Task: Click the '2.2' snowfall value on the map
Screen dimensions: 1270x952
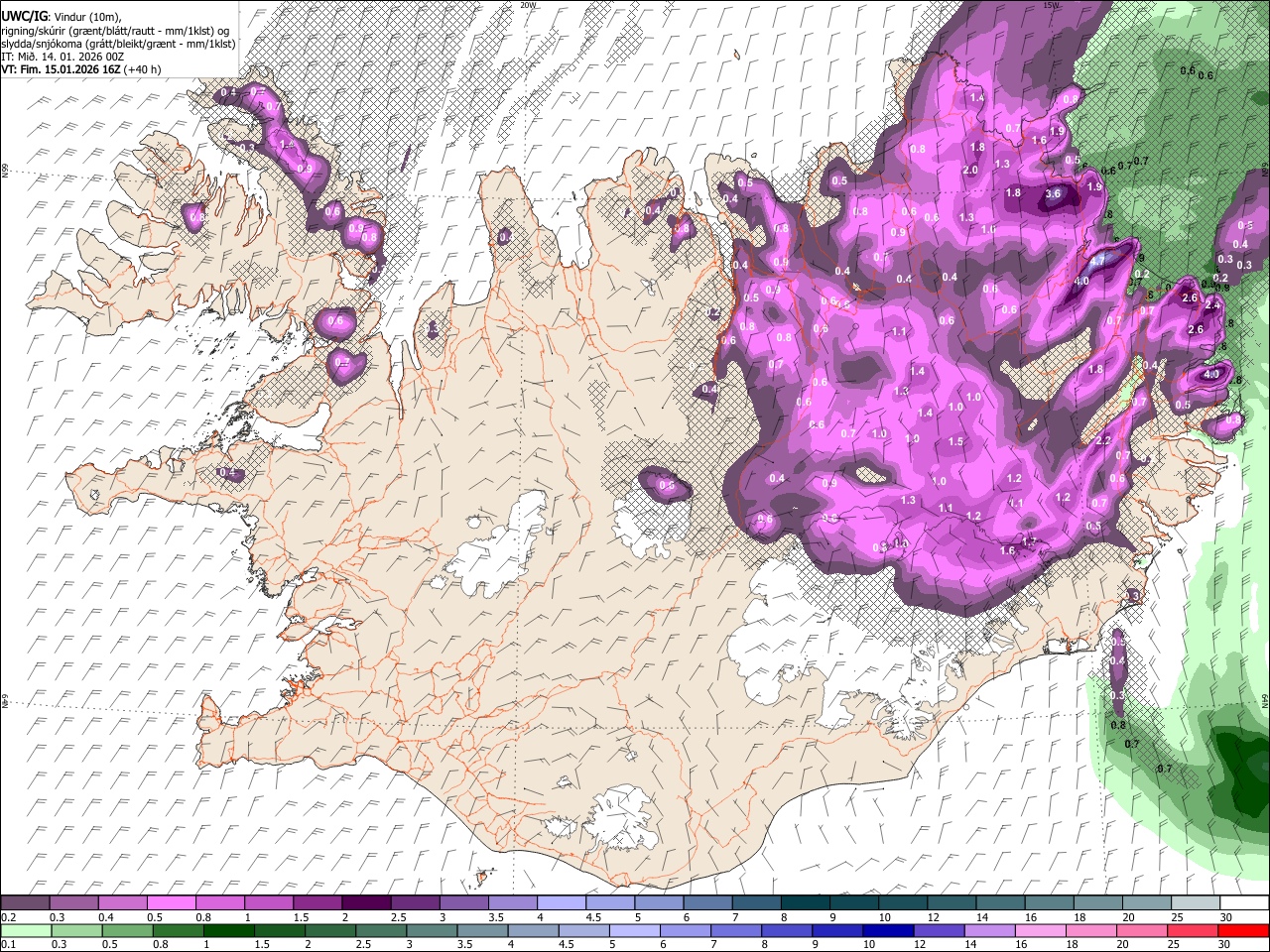Action: [x=1103, y=440]
